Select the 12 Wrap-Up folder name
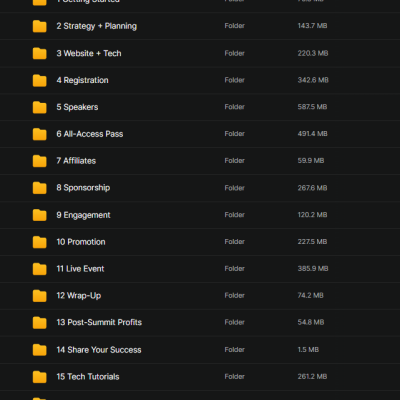400x400 pixels. click(x=79, y=296)
